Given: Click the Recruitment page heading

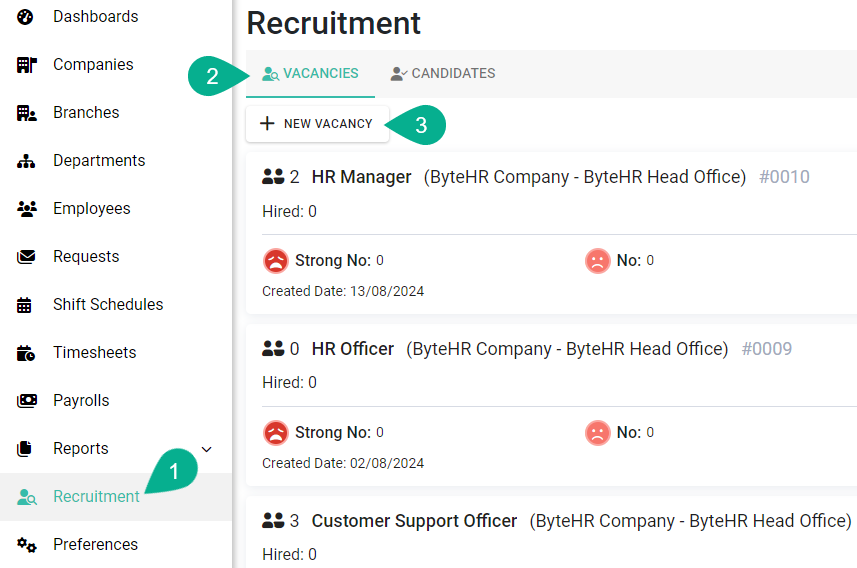Looking at the screenshot, I should [333, 24].
